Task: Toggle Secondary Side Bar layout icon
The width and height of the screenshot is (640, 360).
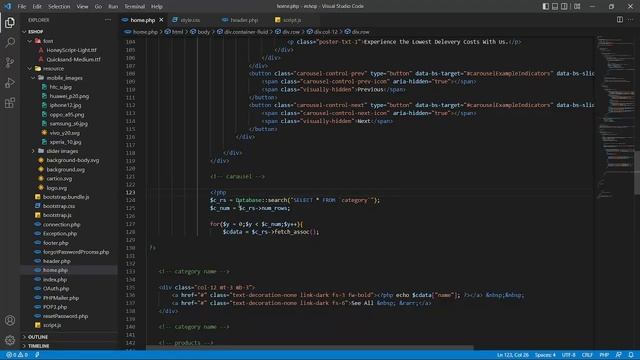Action: (564, 6)
